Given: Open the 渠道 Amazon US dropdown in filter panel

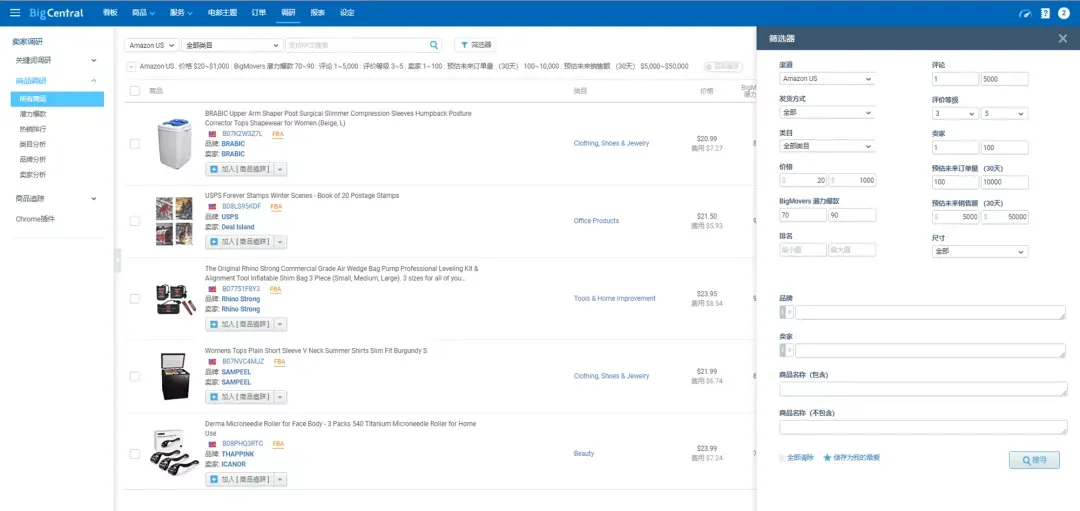Looking at the screenshot, I should [827, 79].
